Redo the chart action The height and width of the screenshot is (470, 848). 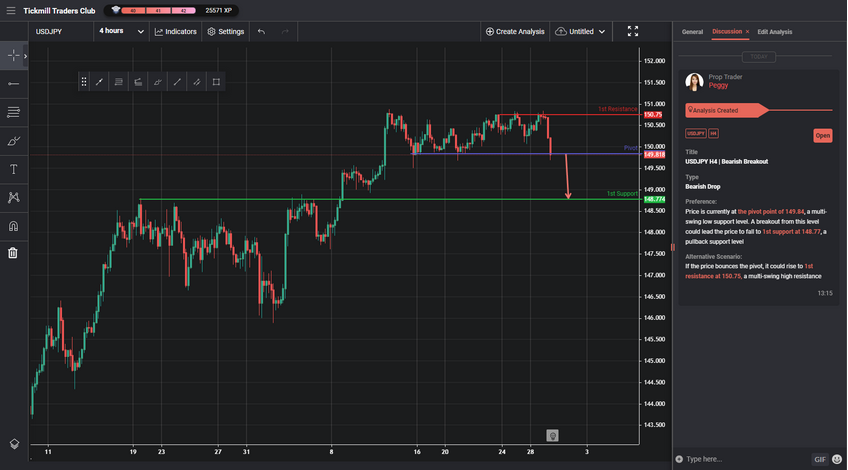coord(285,32)
